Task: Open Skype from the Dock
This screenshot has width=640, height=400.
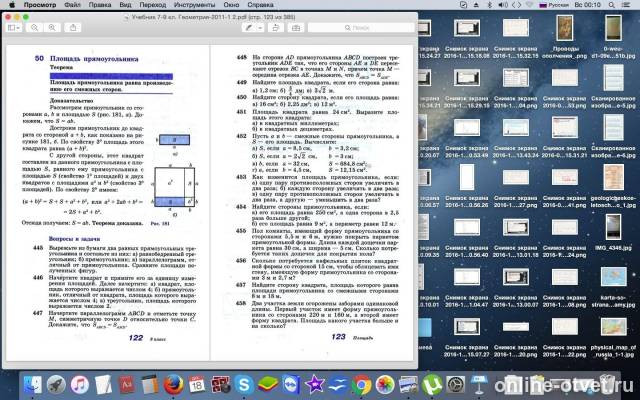Action: pyautogui.click(x=244, y=384)
